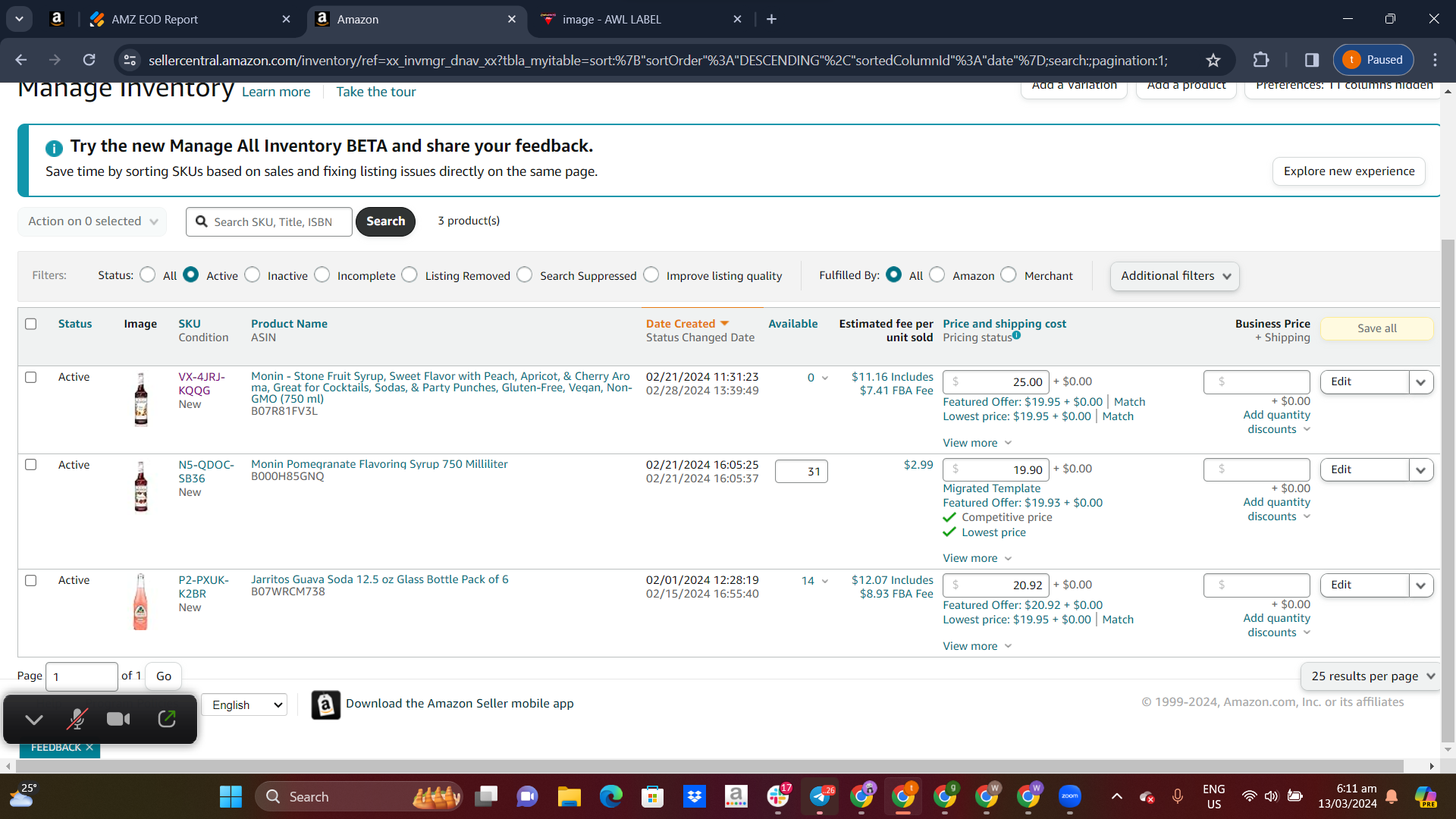1456x819 pixels.
Task: Click the Search SKU, Title, ISBN field
Action: coord(269,221)
